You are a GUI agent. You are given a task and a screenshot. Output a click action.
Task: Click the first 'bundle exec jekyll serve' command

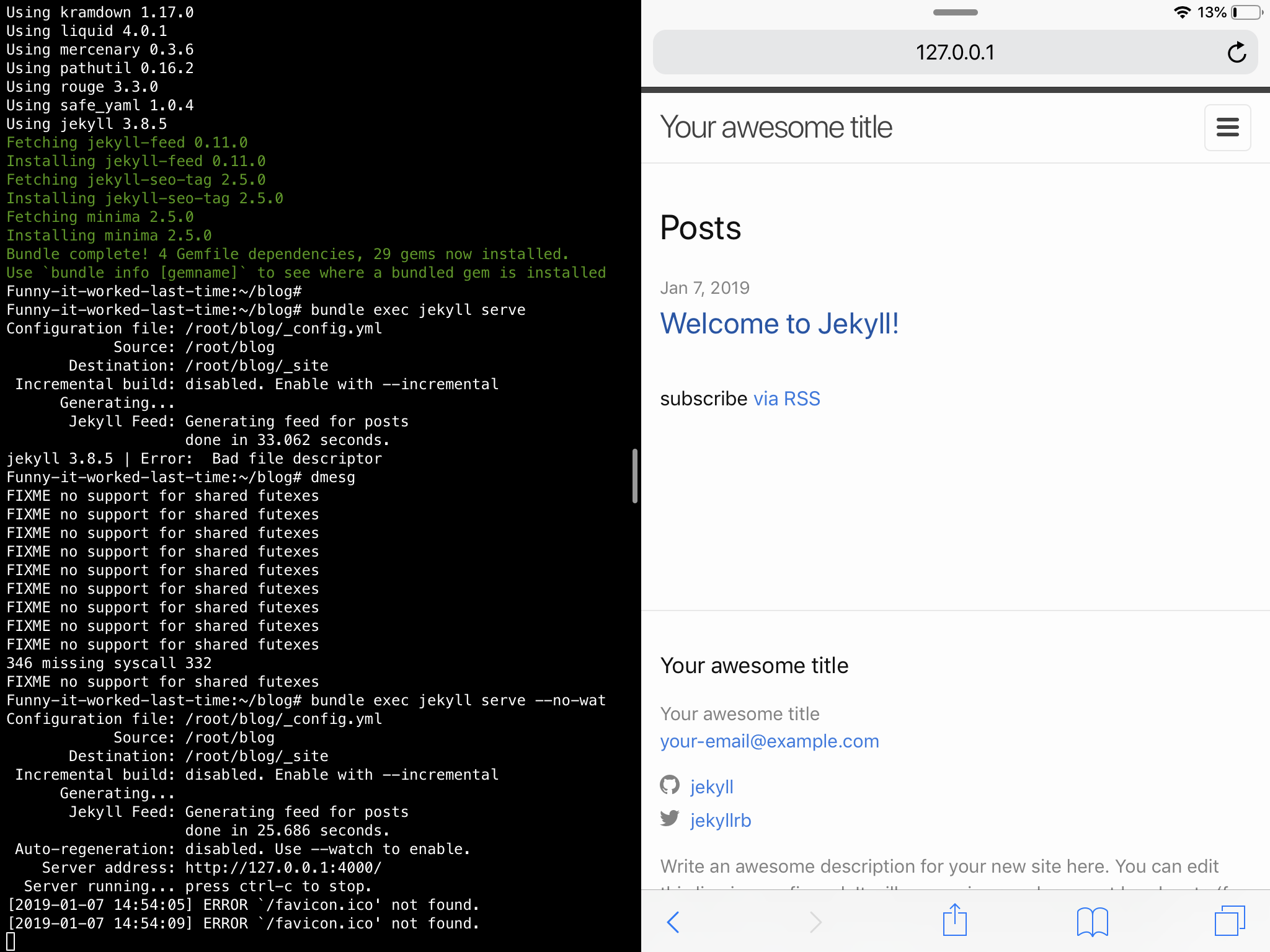[418, 310]
